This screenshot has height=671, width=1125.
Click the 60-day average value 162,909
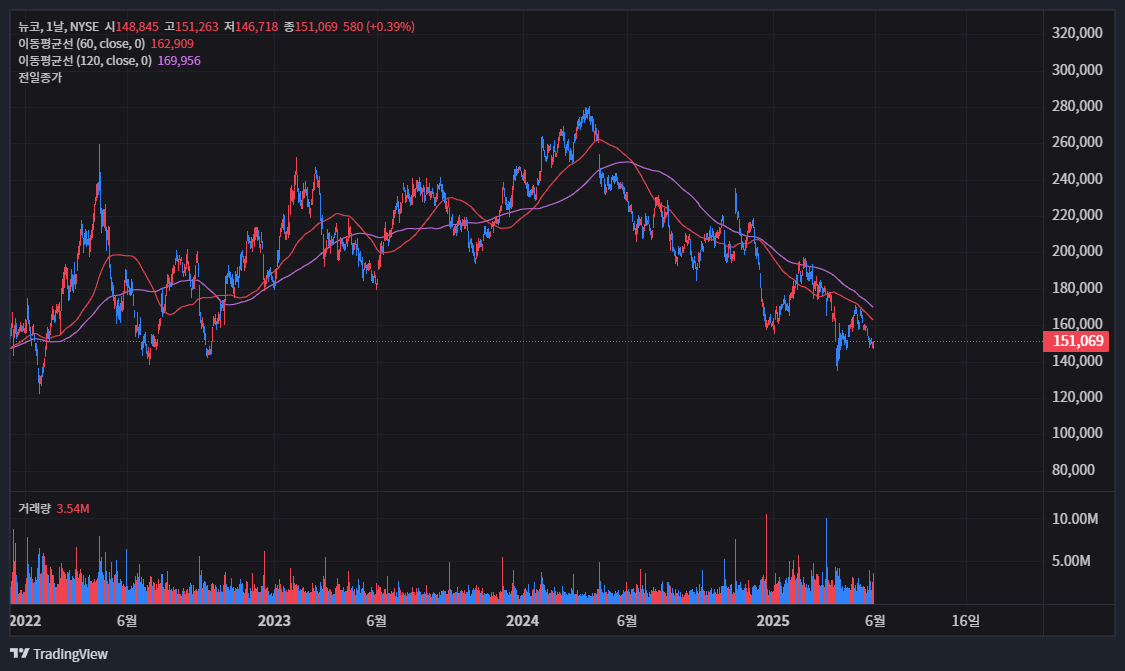tap(172, 44)
